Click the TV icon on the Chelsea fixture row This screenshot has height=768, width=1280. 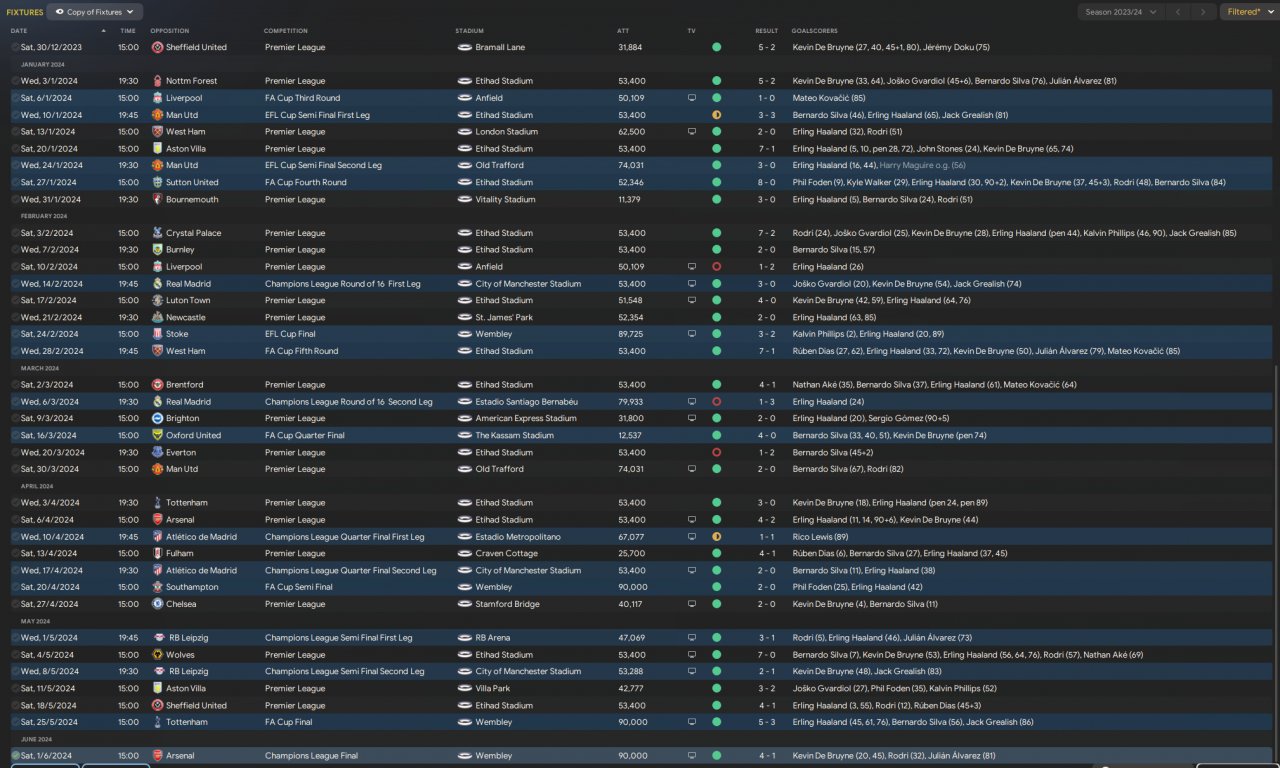[x=691, y=605]
